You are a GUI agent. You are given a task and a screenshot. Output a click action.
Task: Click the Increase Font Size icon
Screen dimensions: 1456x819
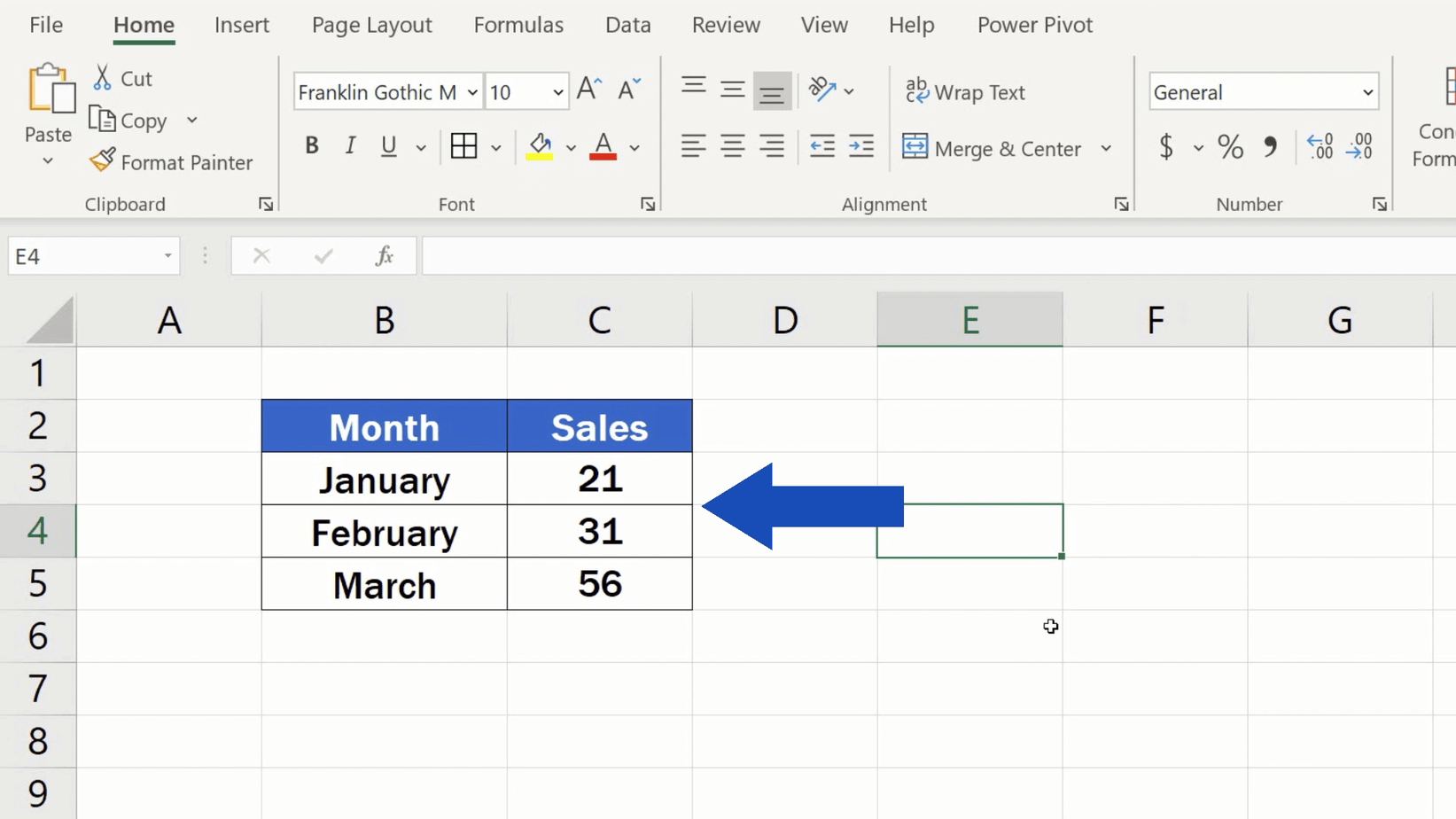point(588,89)
